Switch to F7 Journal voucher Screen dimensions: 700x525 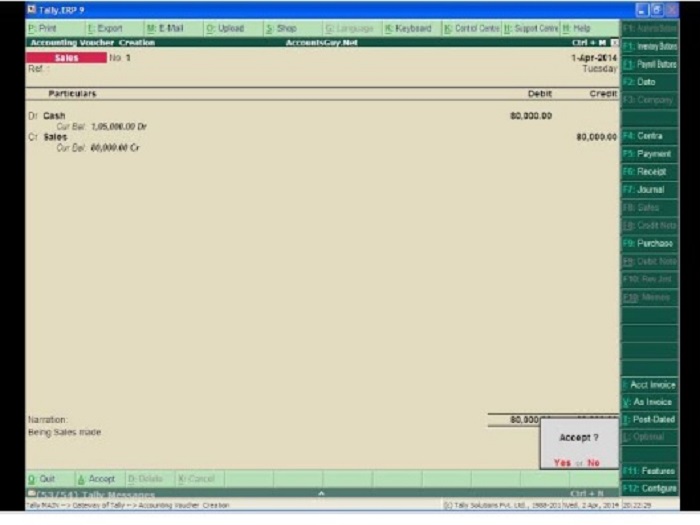pyautogui.click(x=650, y=189)
